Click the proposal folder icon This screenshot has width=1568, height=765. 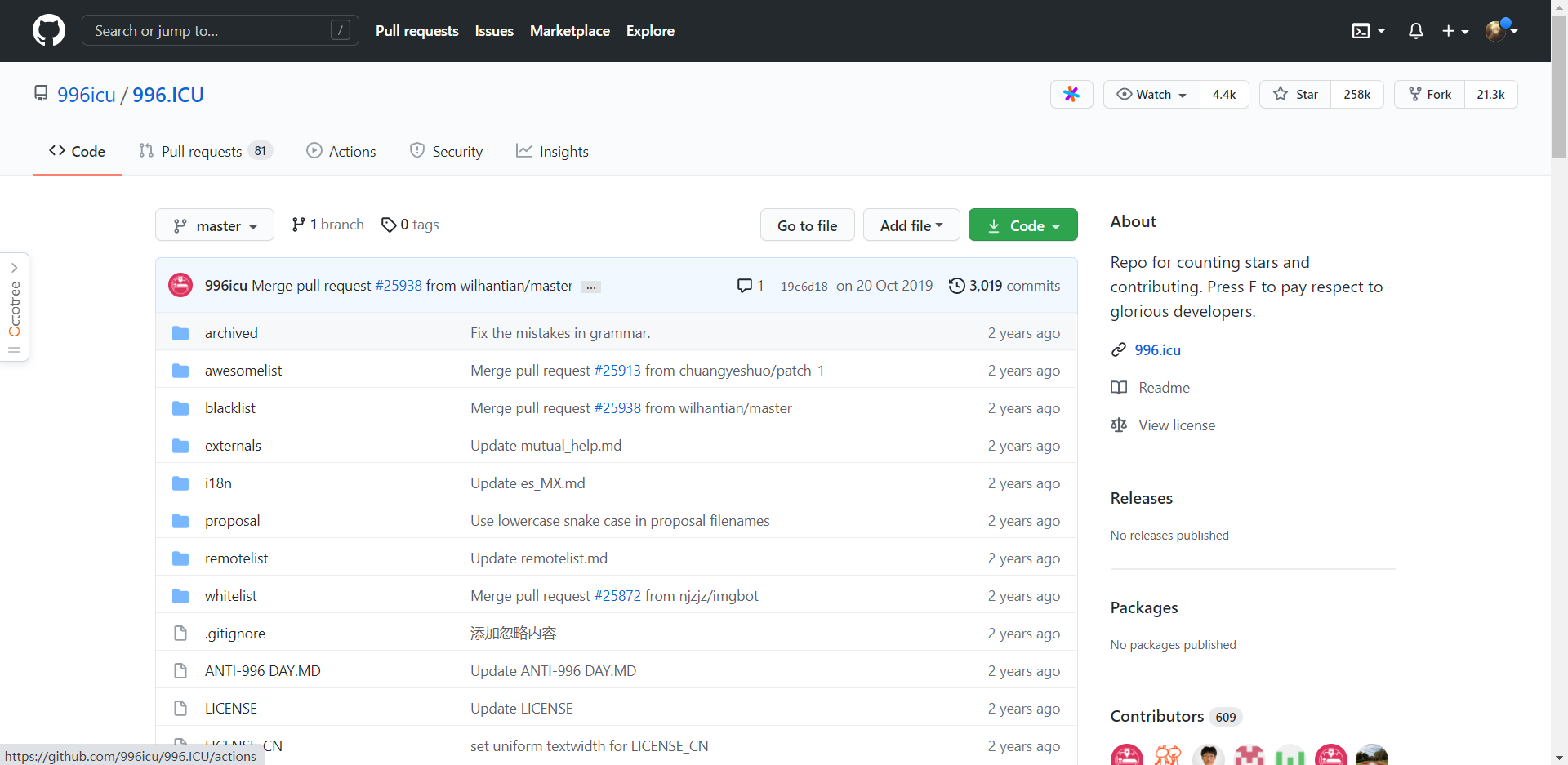click(x=180, y=521)
